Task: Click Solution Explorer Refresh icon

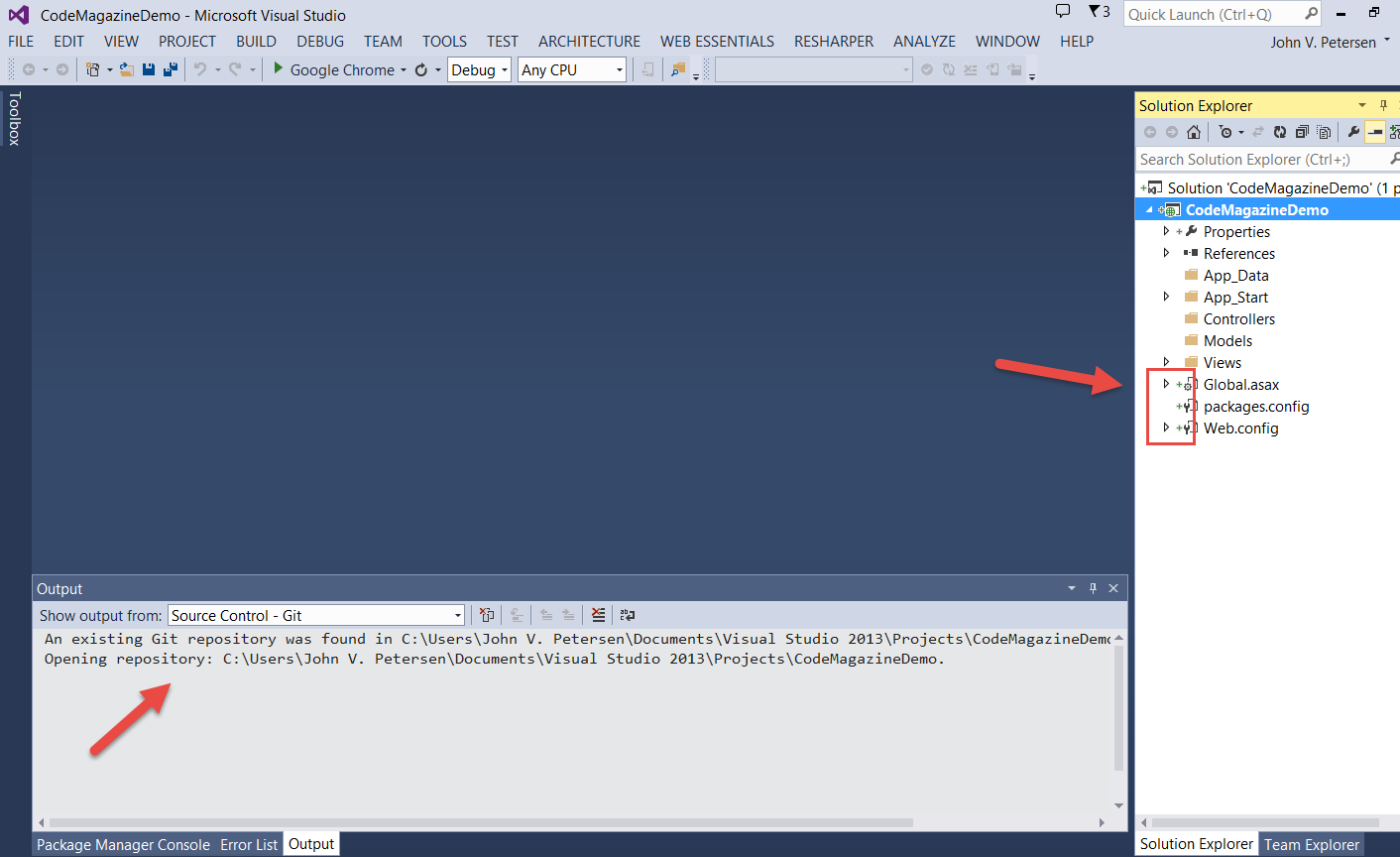Action: (x=1280, y=132)
